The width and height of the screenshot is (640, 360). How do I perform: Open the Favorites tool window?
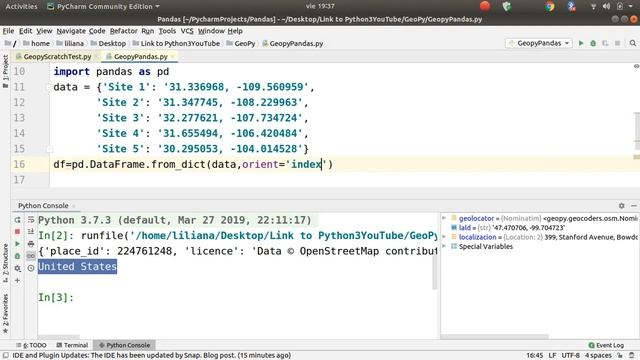coord(5,313)
